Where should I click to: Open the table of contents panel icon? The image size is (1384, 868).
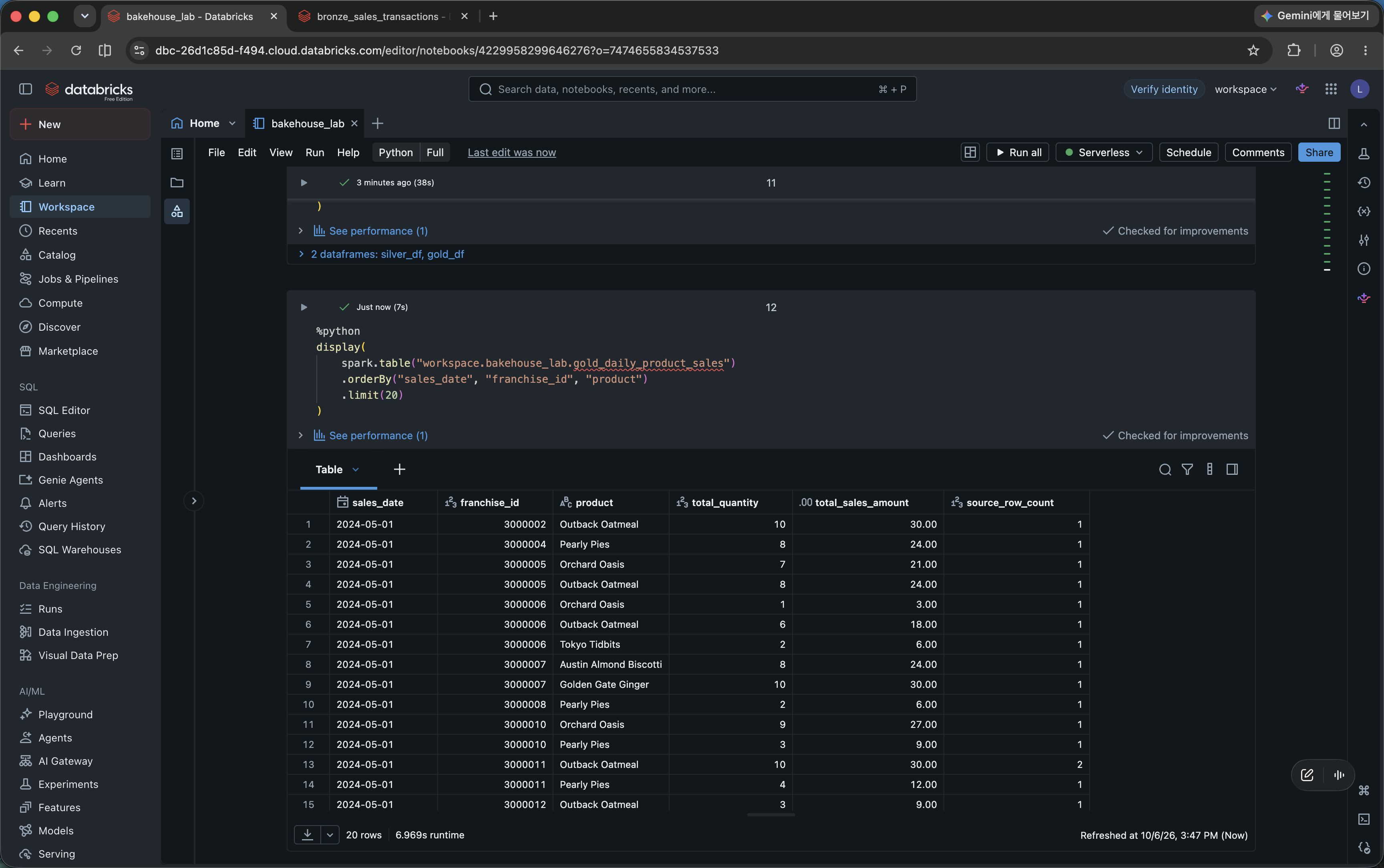click(x=177, y=153)
